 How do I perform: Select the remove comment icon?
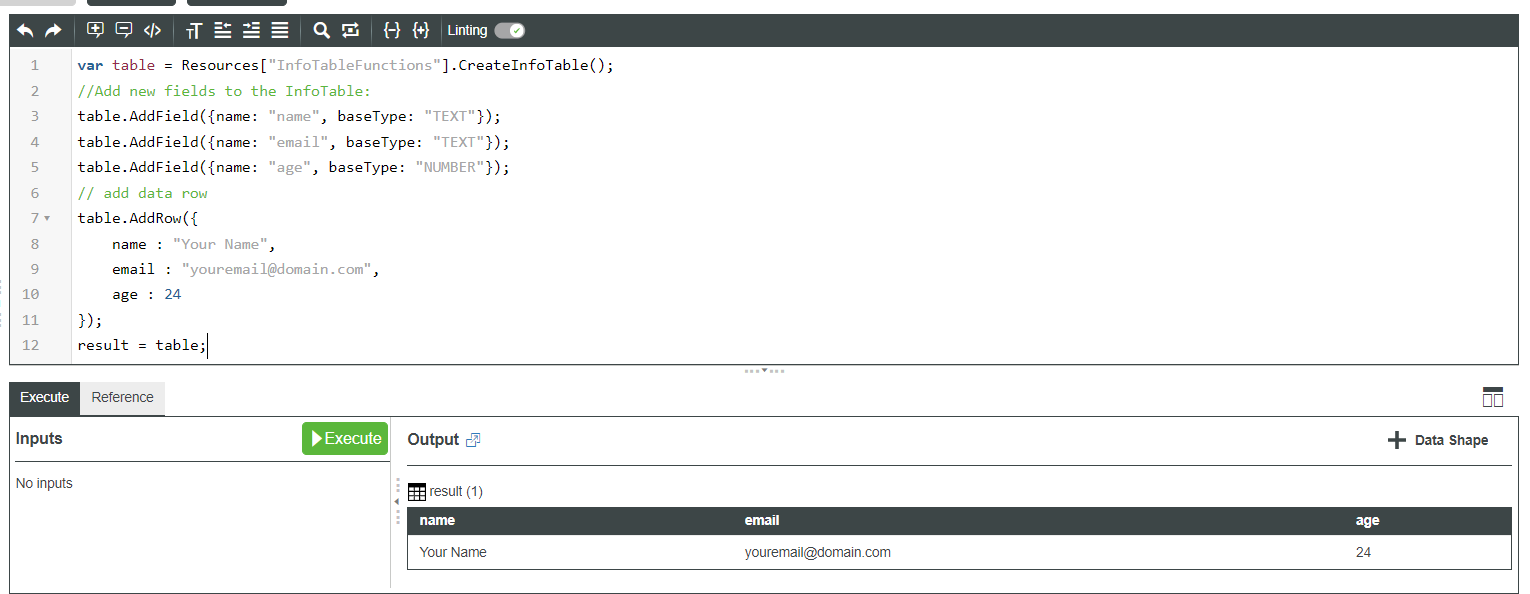click(123, 30)
